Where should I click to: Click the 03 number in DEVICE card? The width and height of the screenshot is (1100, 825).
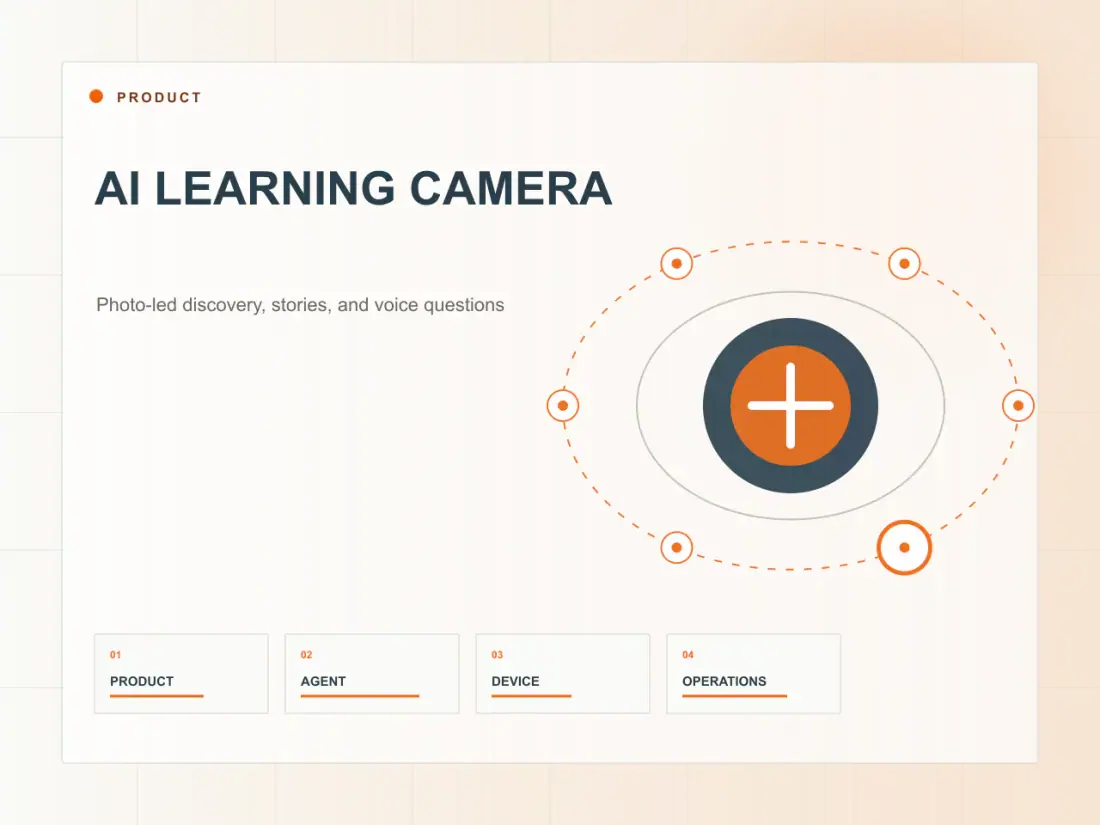(497, 655)
